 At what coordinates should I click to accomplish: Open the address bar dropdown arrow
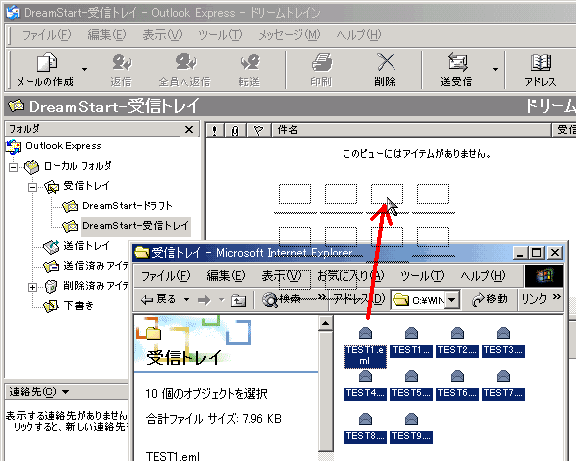click(452, 300)
